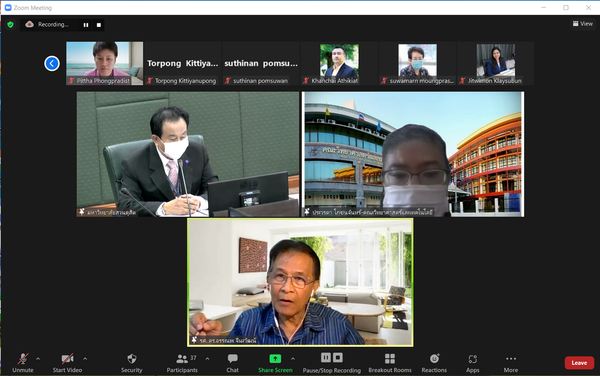
Task: Open audio options arrow beside Unmute
Action: pos(38,359)
